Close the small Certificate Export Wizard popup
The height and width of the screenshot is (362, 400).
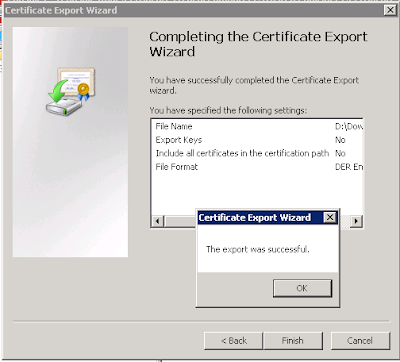[x=330, y=217]
